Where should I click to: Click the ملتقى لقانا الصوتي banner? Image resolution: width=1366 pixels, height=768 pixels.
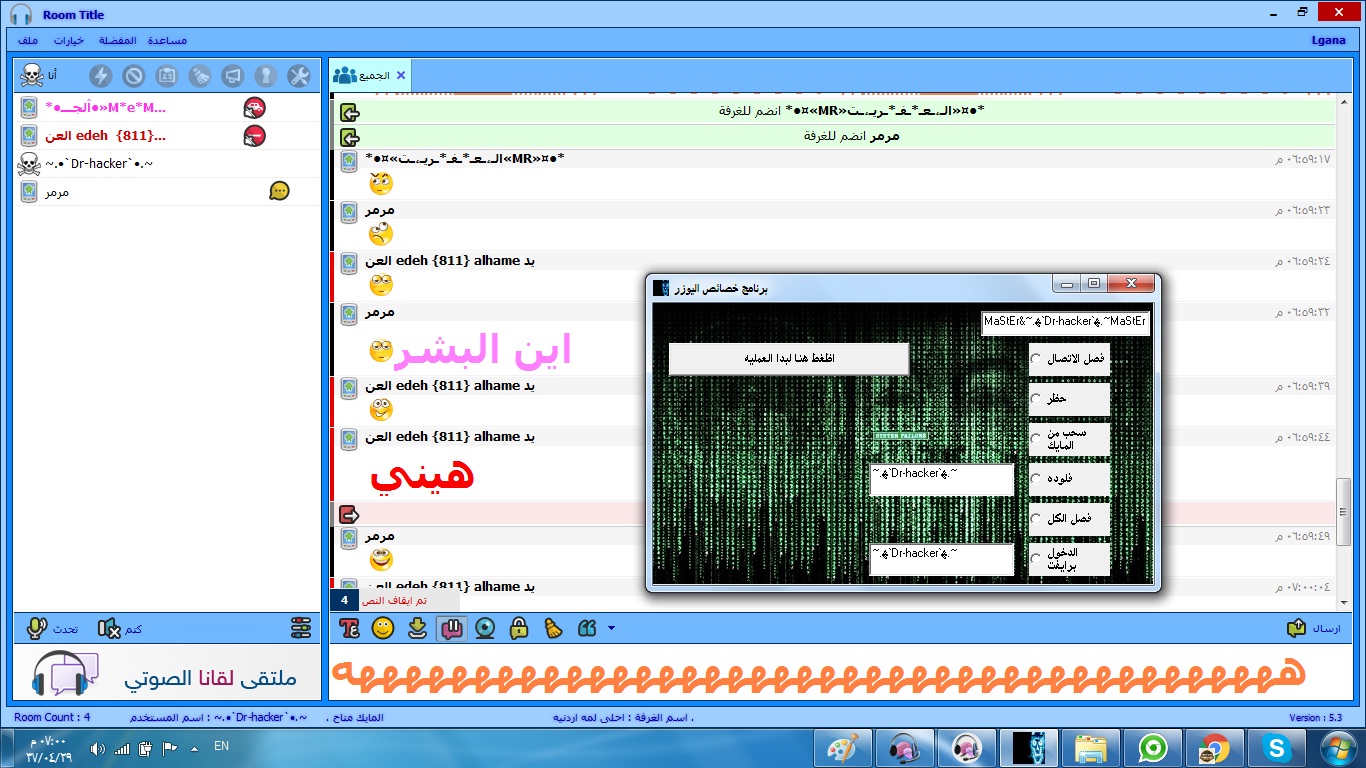point(168,674)
